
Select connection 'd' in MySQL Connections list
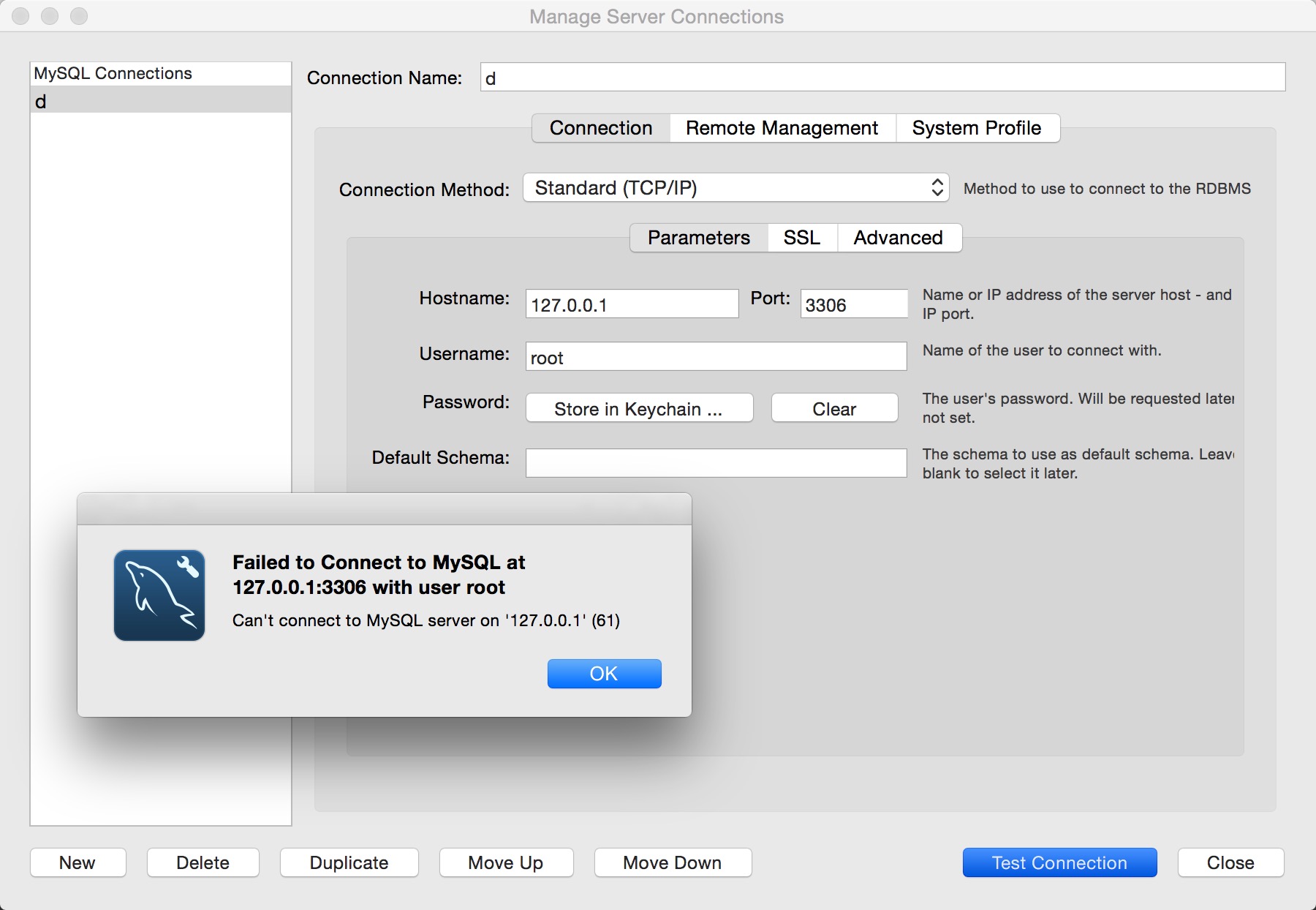161,100
